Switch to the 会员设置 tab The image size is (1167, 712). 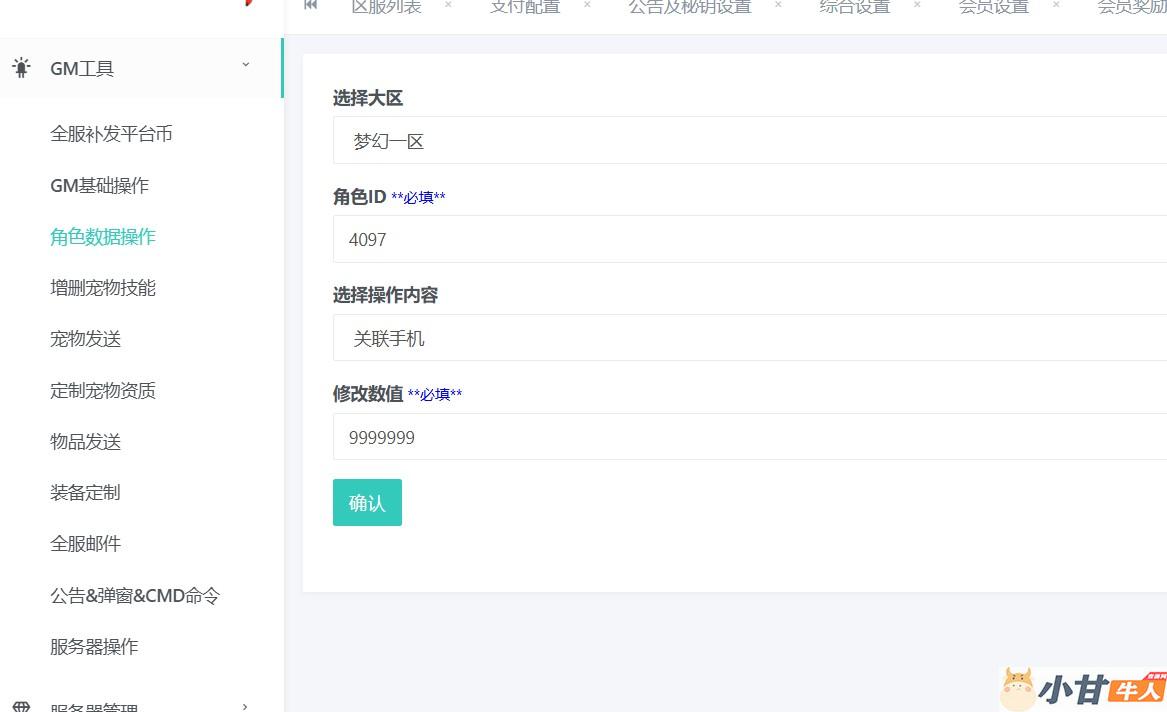pyautogui.click(x=993, y=7)
